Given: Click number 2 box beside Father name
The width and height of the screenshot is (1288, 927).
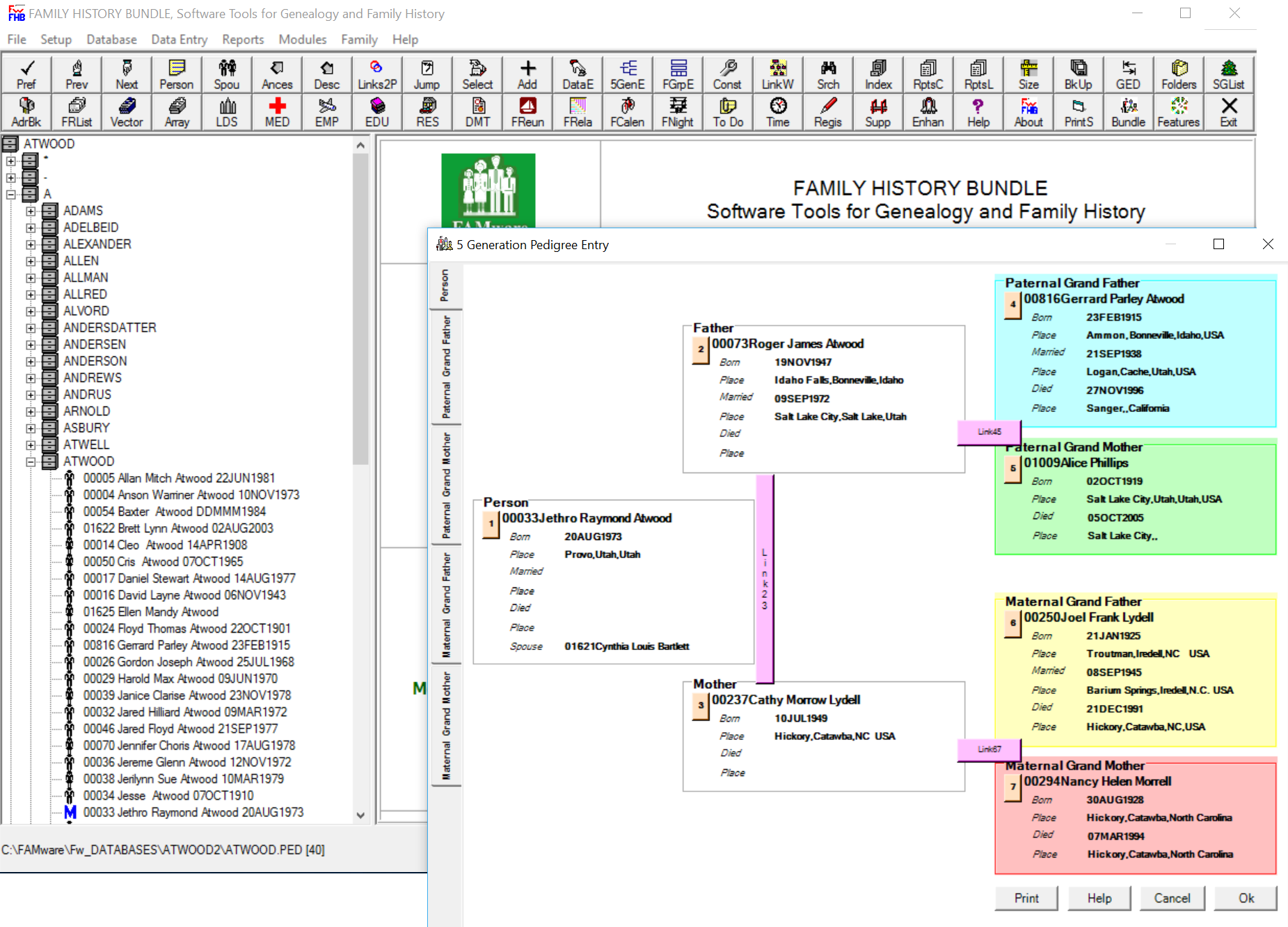Looking at the screenshot, I should point(701,349).
